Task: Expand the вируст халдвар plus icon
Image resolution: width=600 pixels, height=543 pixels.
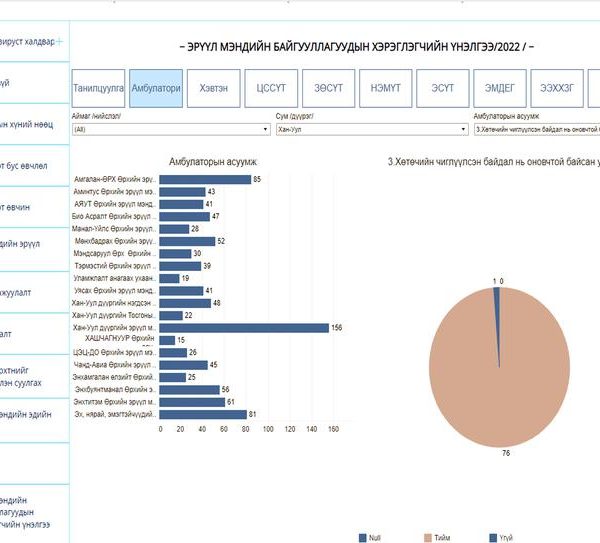Action: click(x=60, y=41)
